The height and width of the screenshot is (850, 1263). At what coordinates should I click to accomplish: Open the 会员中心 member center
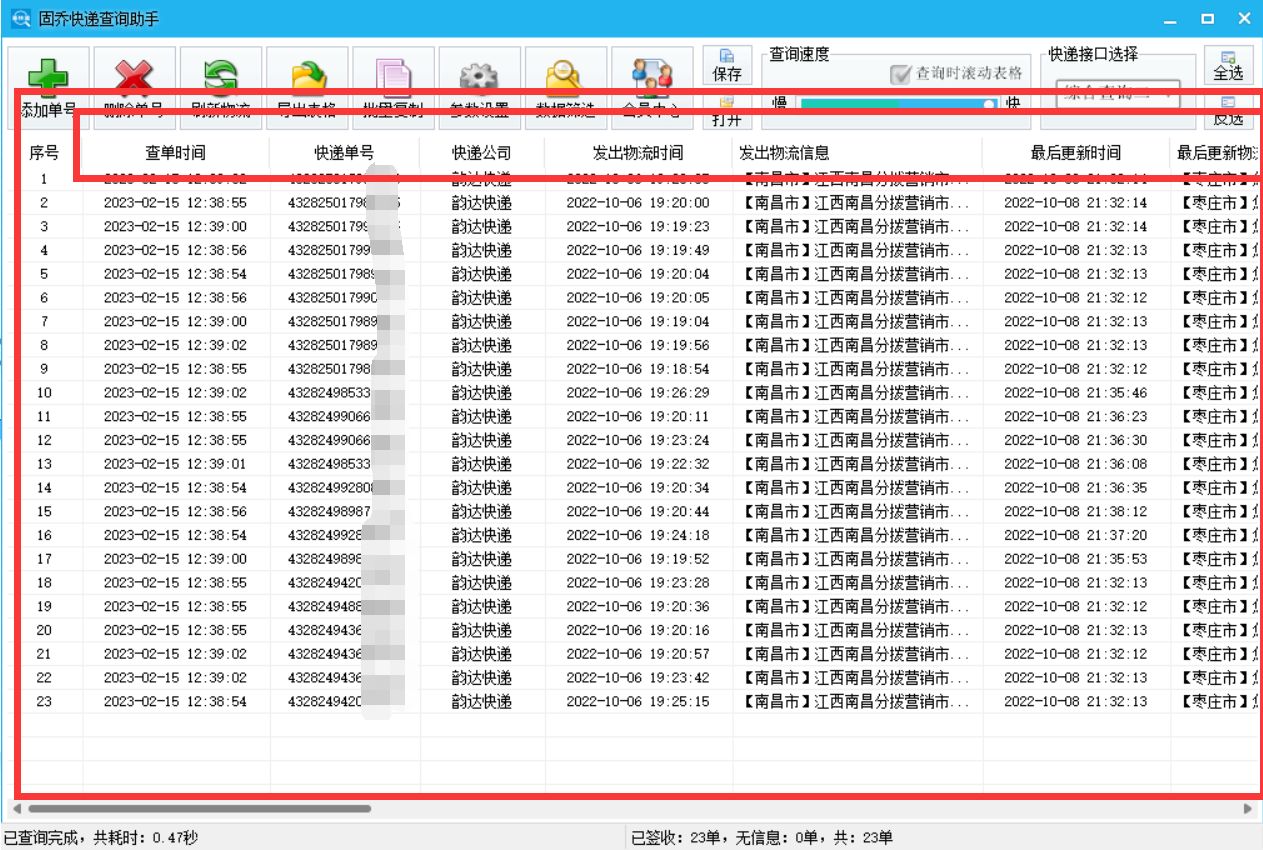click(x=652, y=77)
